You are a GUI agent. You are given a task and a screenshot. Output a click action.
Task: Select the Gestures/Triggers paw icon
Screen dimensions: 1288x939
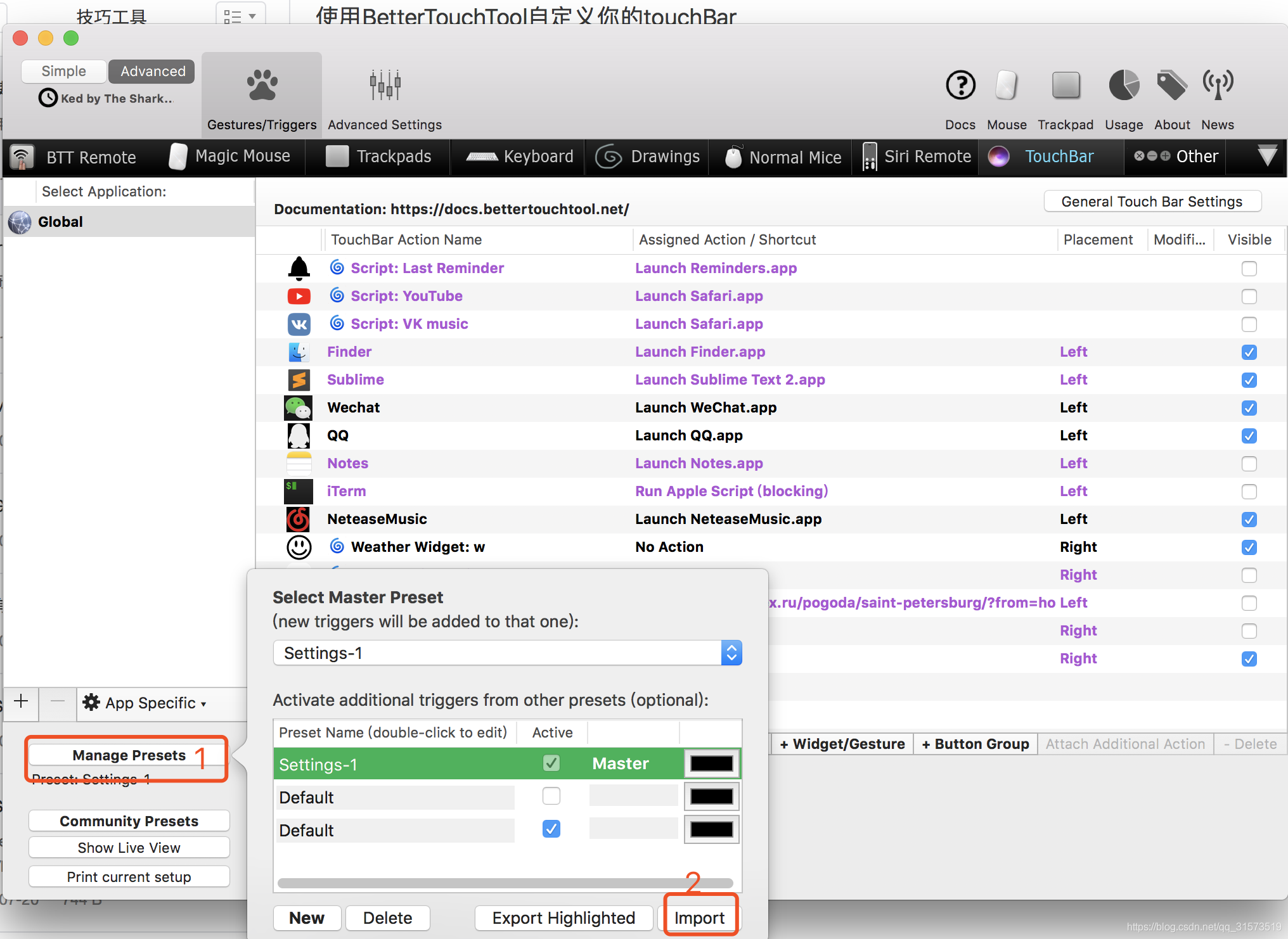262,86
